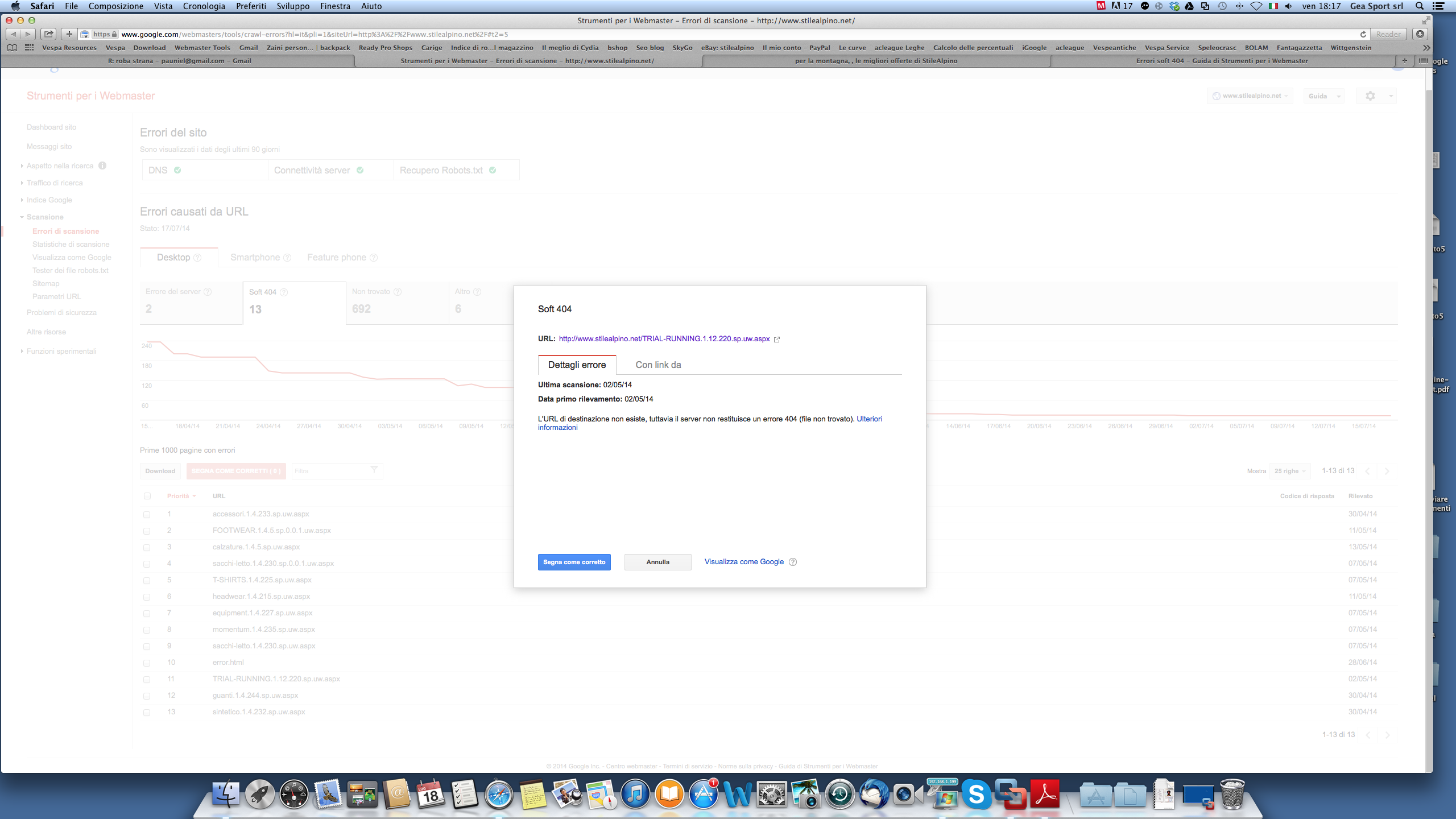Open Thunderbird in the Dock
Screen dimensions: 1456x819
[x=874, y=794]
